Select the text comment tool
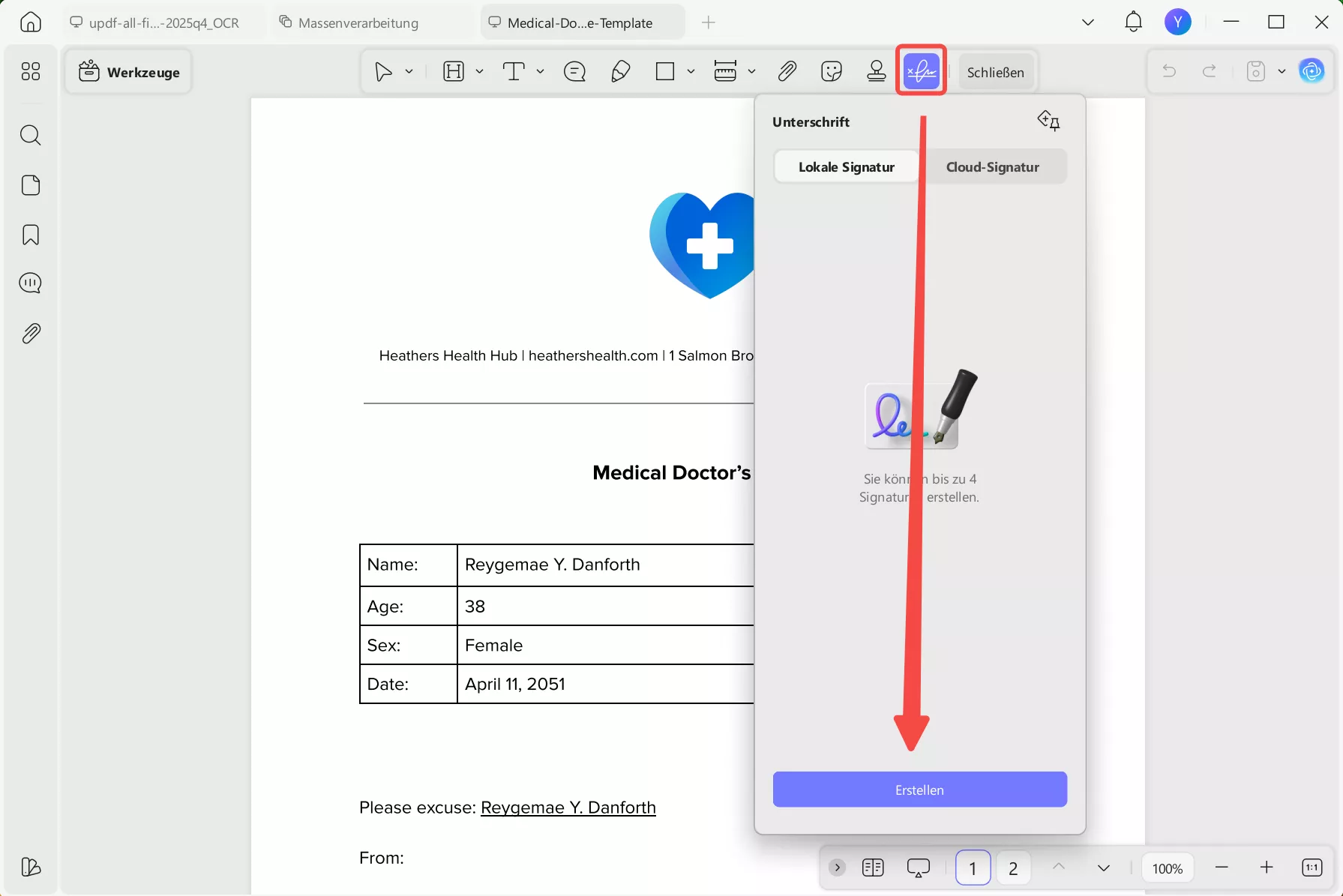This screenshot has height=896, width=1343. coord(514,72)
